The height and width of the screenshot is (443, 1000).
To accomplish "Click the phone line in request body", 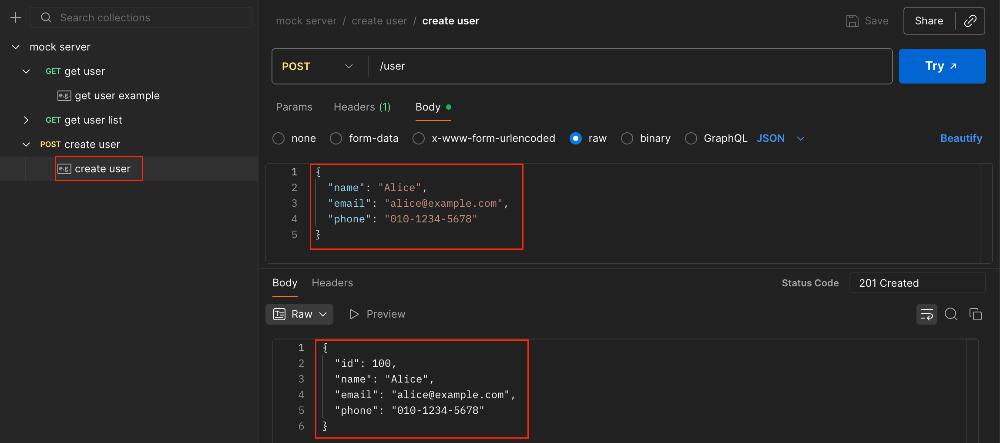I will [402, 219].
